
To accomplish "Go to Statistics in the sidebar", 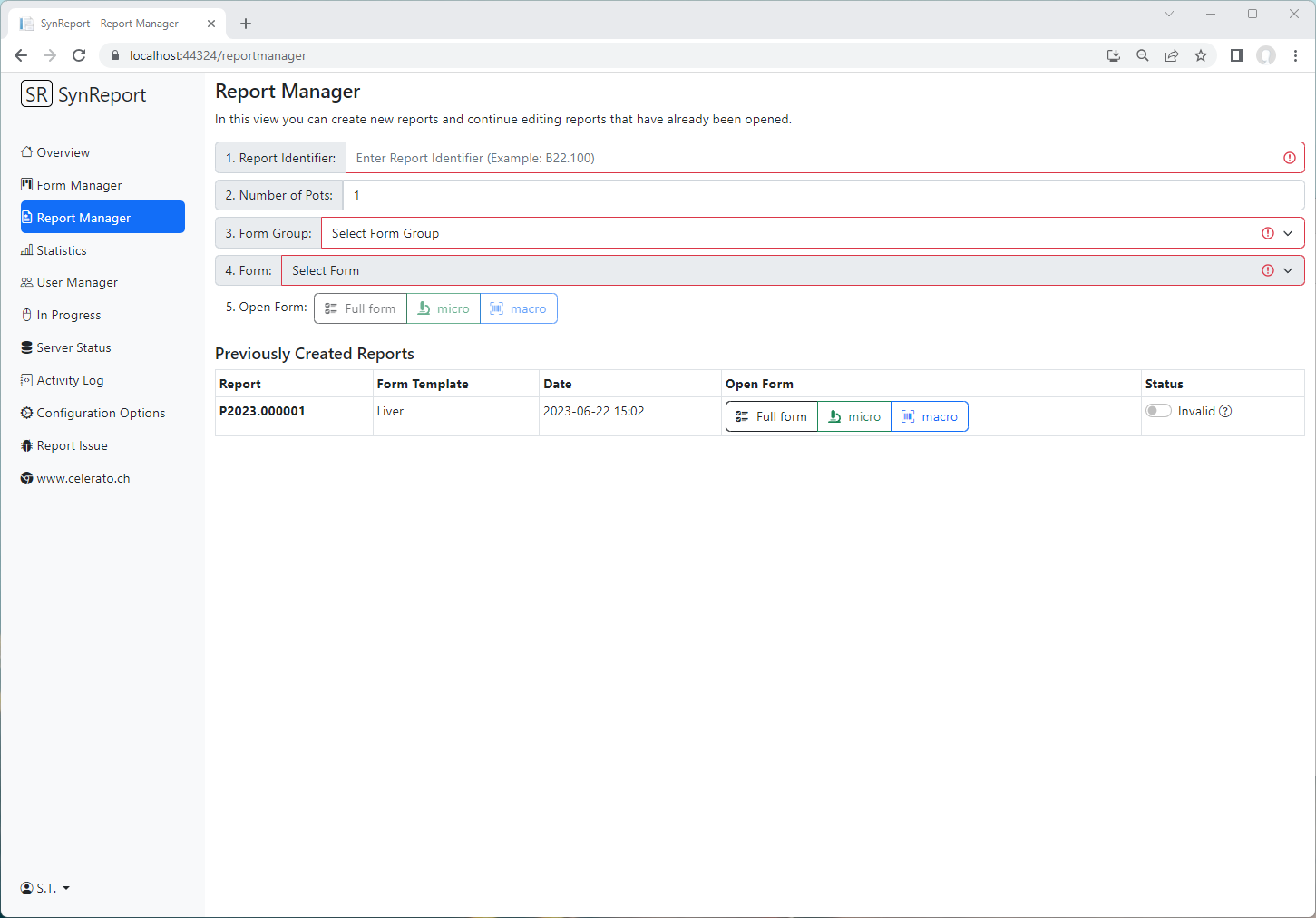I will [x=62, y=250].
